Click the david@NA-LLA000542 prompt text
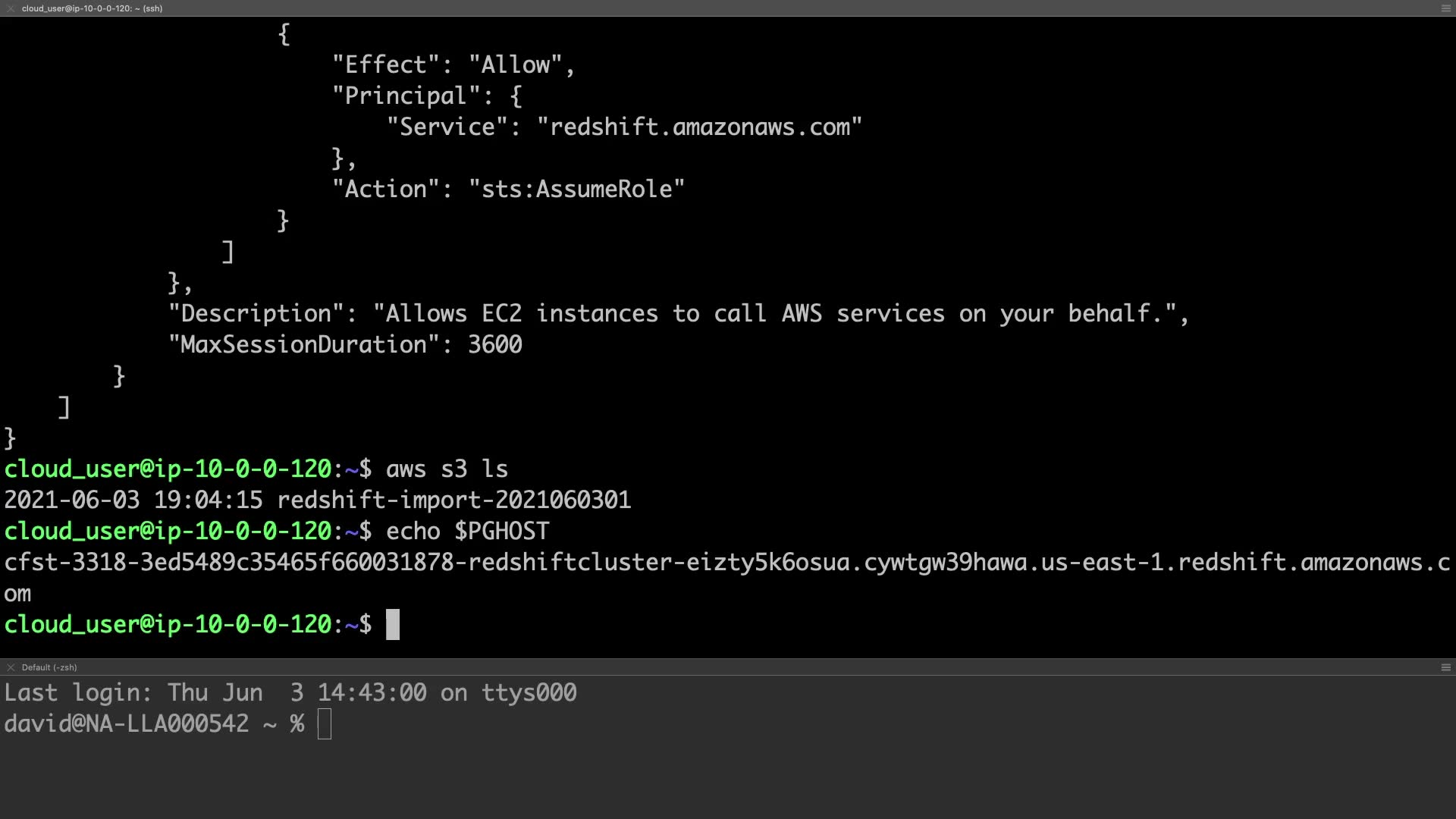1456x819 pixels. [x=127, y=724]
